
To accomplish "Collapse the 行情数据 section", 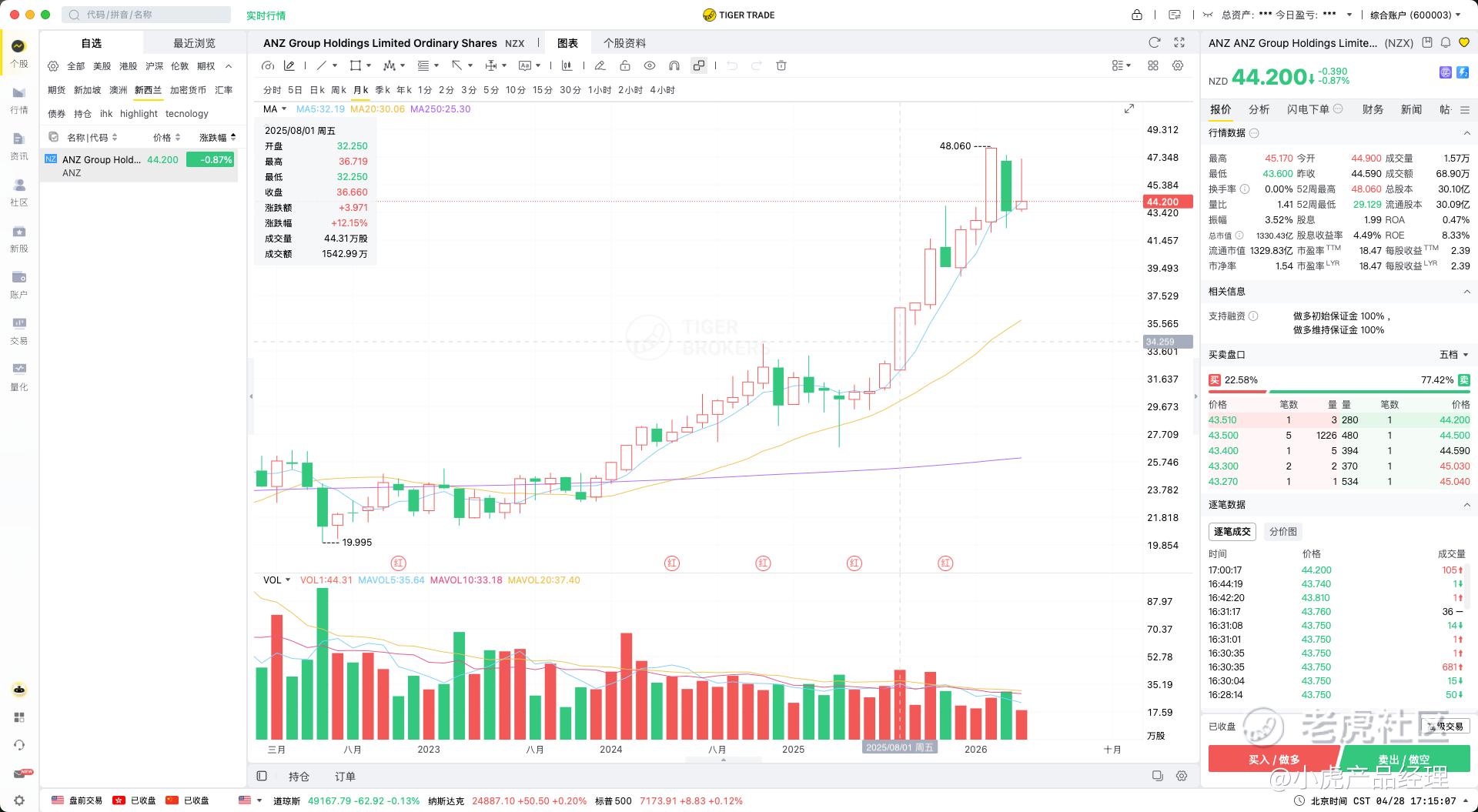I will pyautogui.click(x=1466, y=133).
